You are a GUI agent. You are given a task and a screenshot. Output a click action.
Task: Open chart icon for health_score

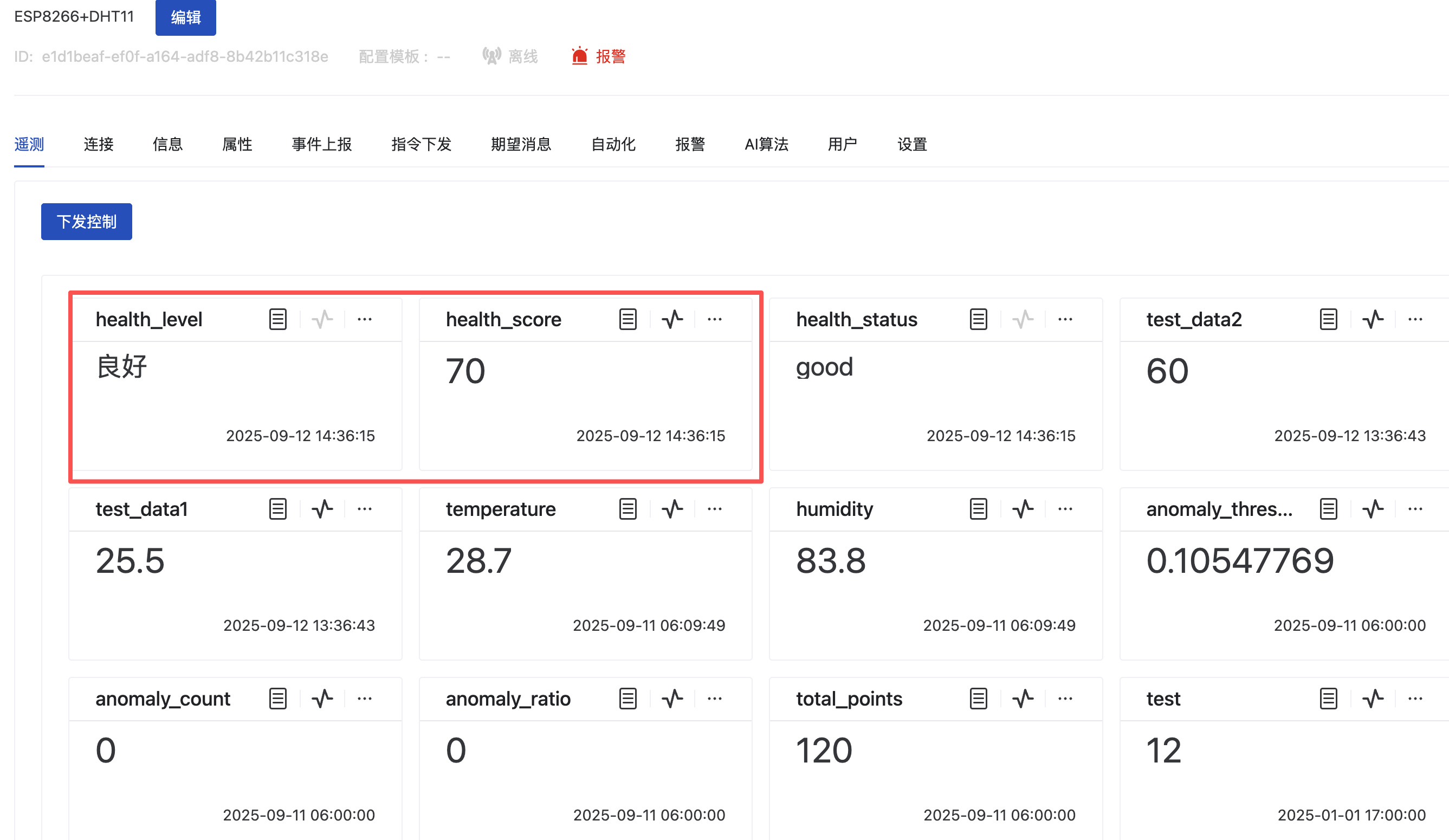pos(672,319)
